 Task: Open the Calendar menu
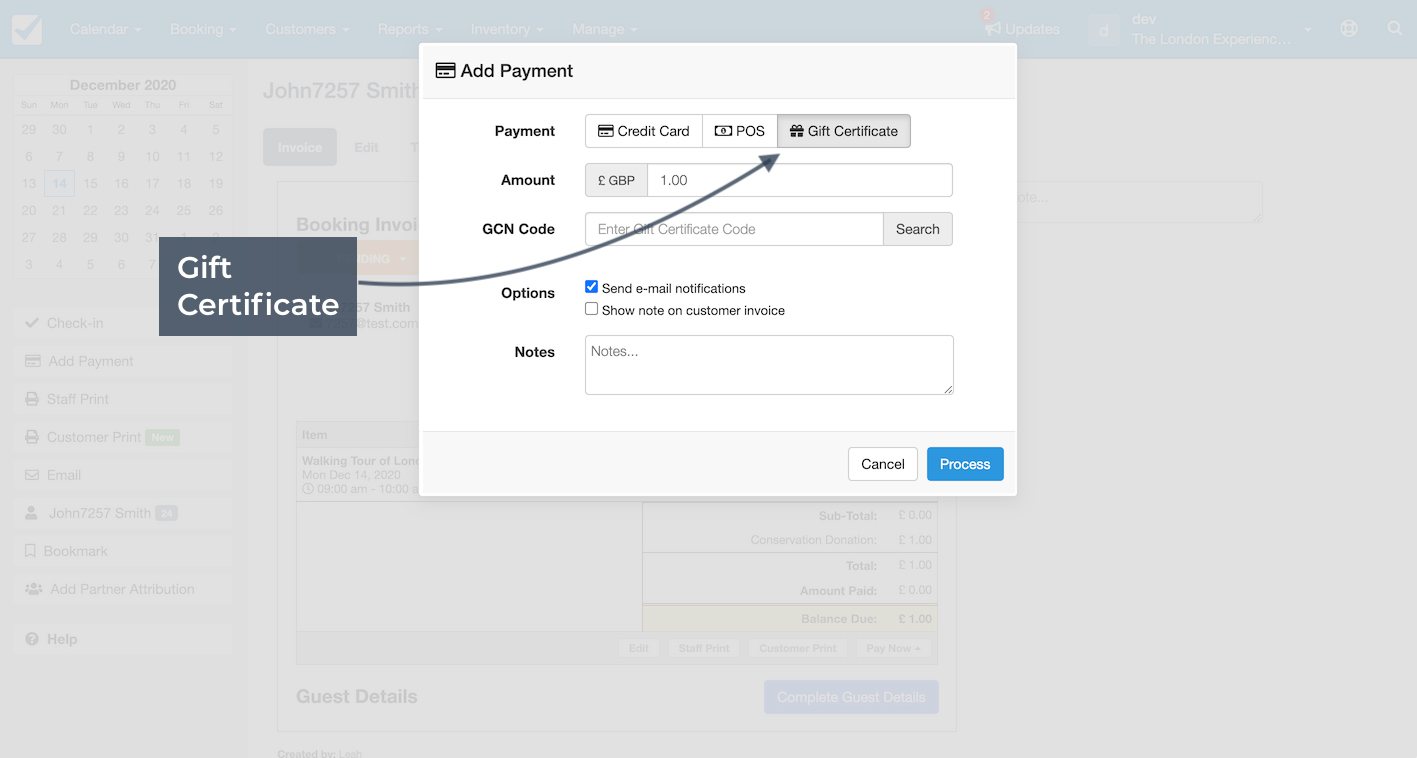point(105,29)
